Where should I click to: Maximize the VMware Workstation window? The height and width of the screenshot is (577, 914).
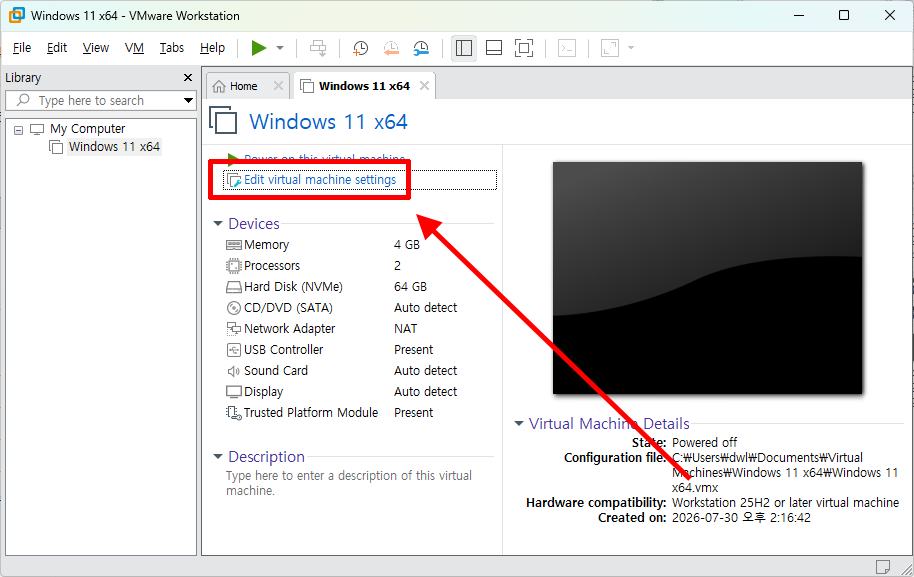pyautogui.click(x=843, y=16)
